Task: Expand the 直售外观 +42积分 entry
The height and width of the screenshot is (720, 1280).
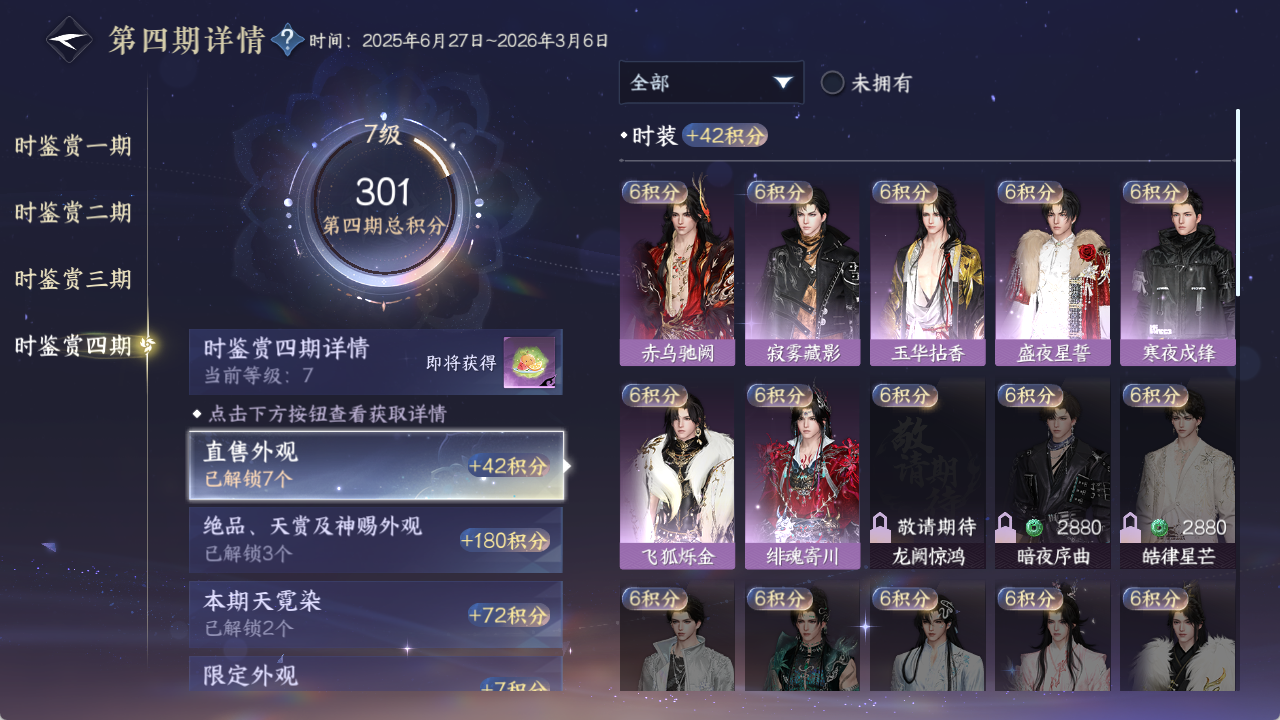Action: coord(376,465)
